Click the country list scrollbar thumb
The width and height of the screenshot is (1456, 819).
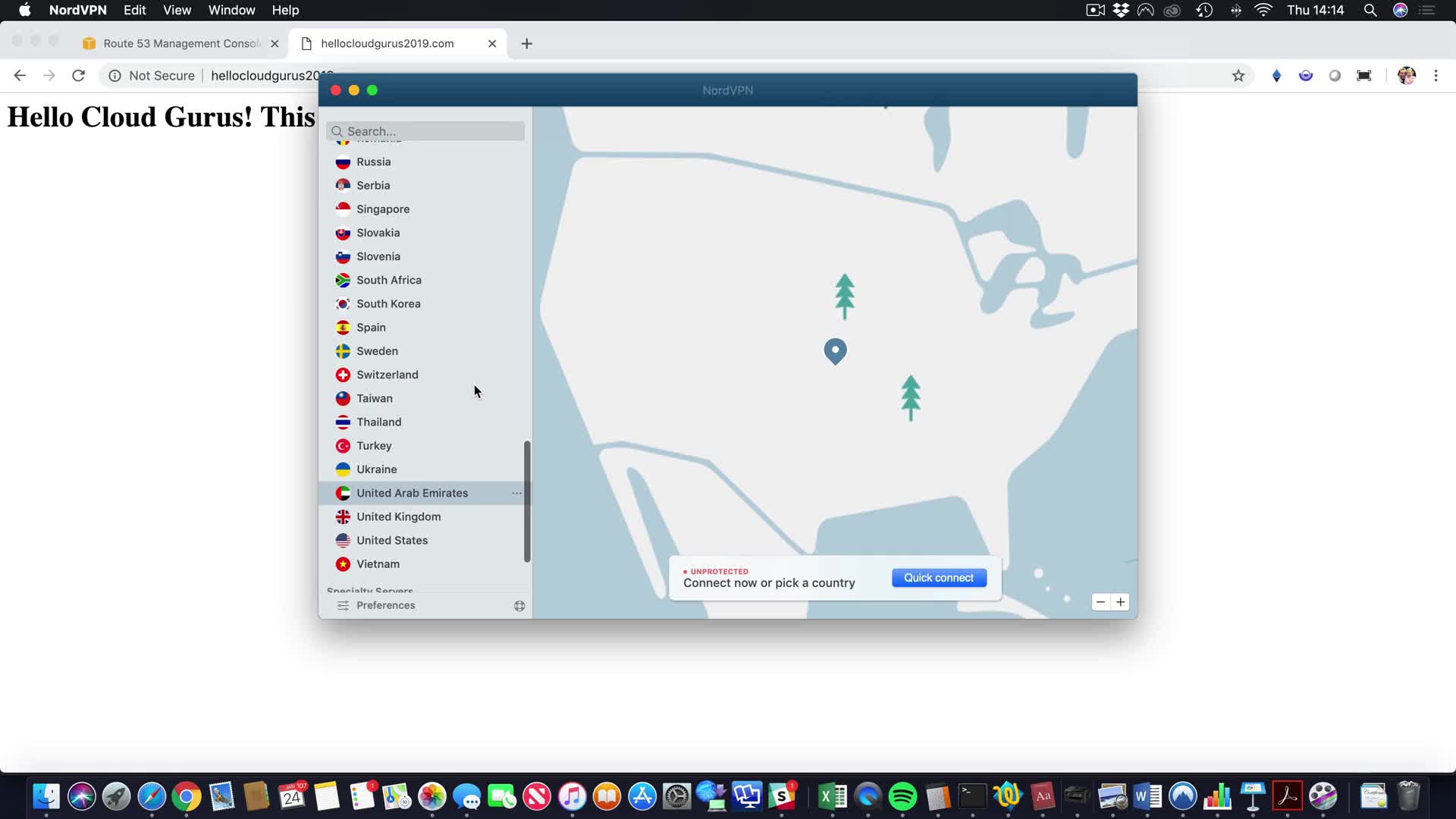pyautogui.click(x=527, y=500)
